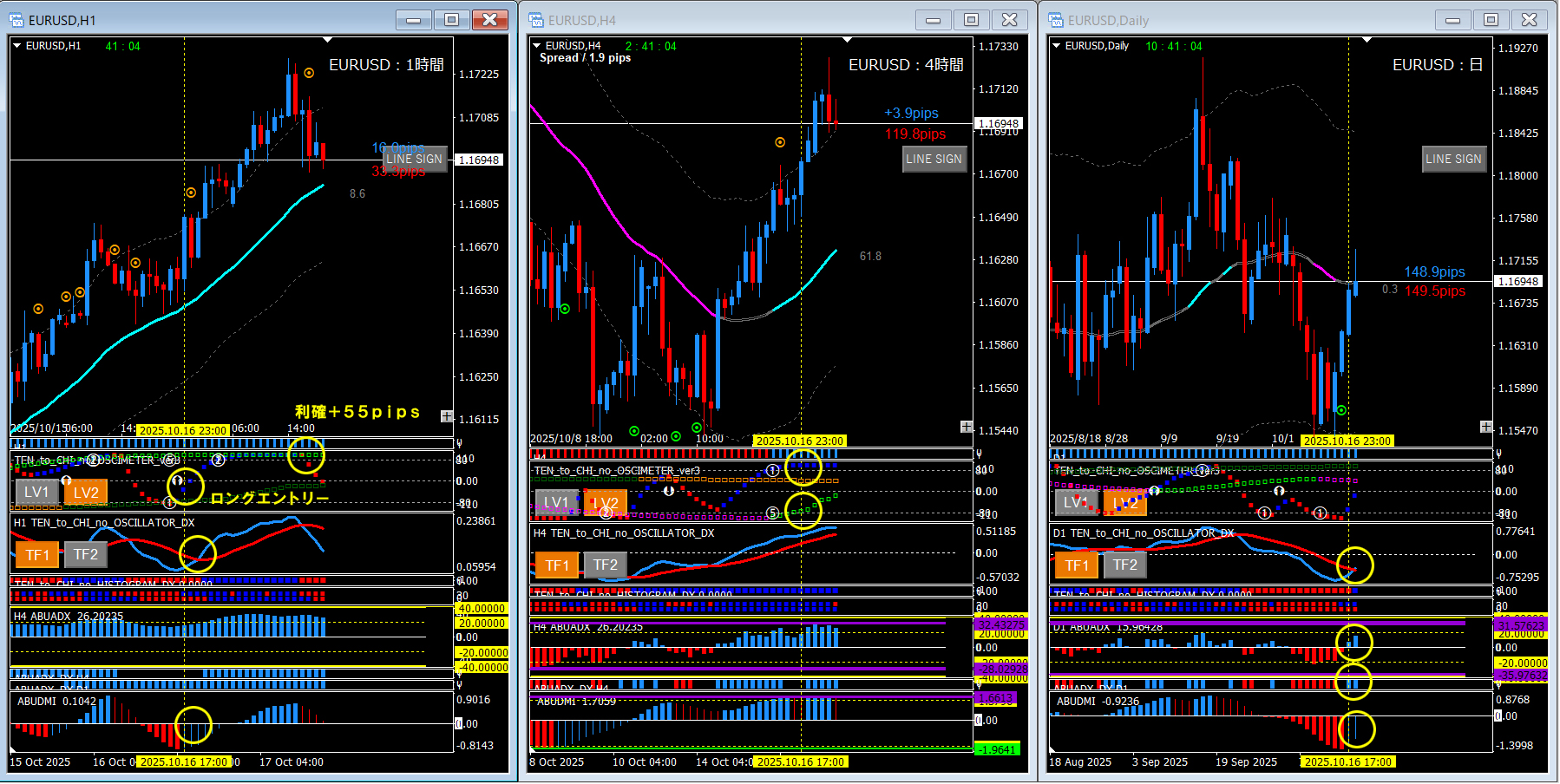Click the H1 chart 2025.10.16 23:00 time label
This screenshot has width=1560, height=784.
[183, 431]
